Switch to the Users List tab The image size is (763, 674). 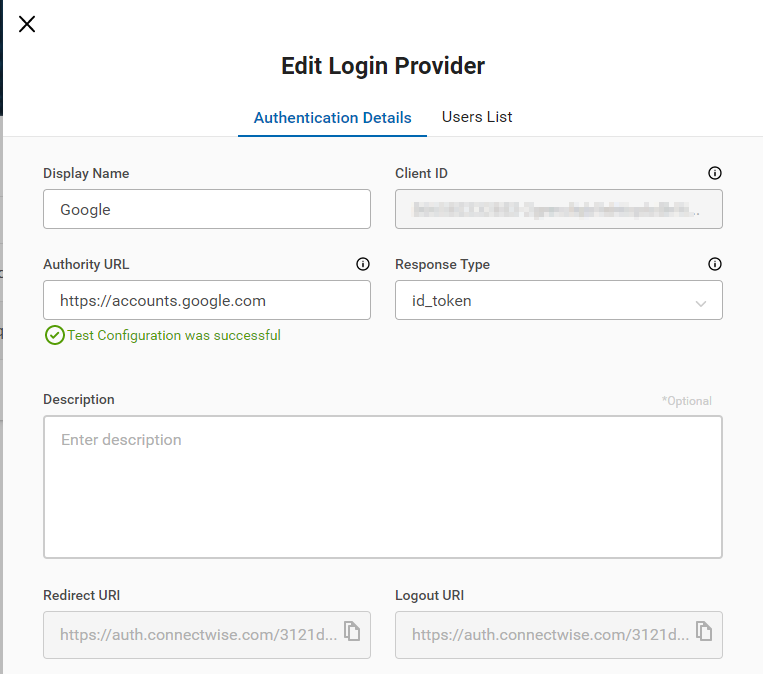pos(477,117)
